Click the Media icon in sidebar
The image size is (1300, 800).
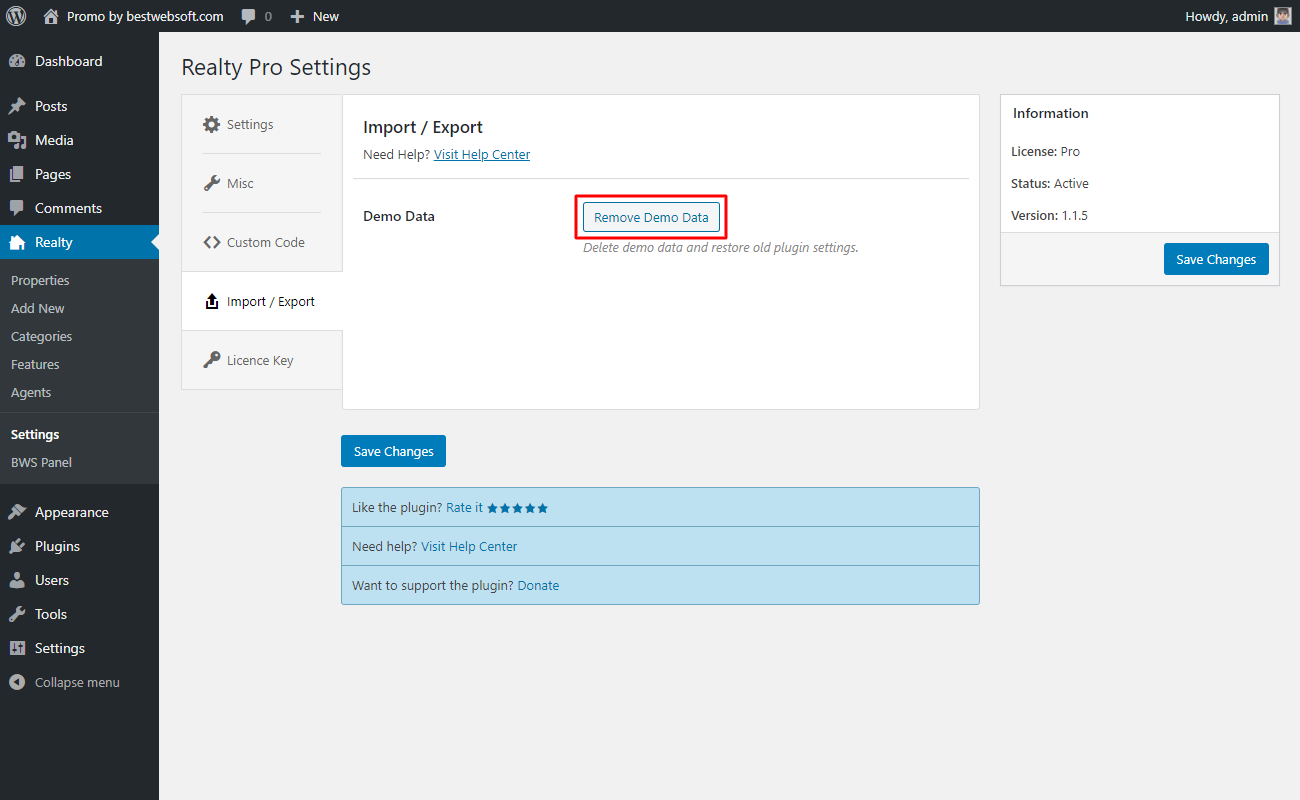click(17, 140)
